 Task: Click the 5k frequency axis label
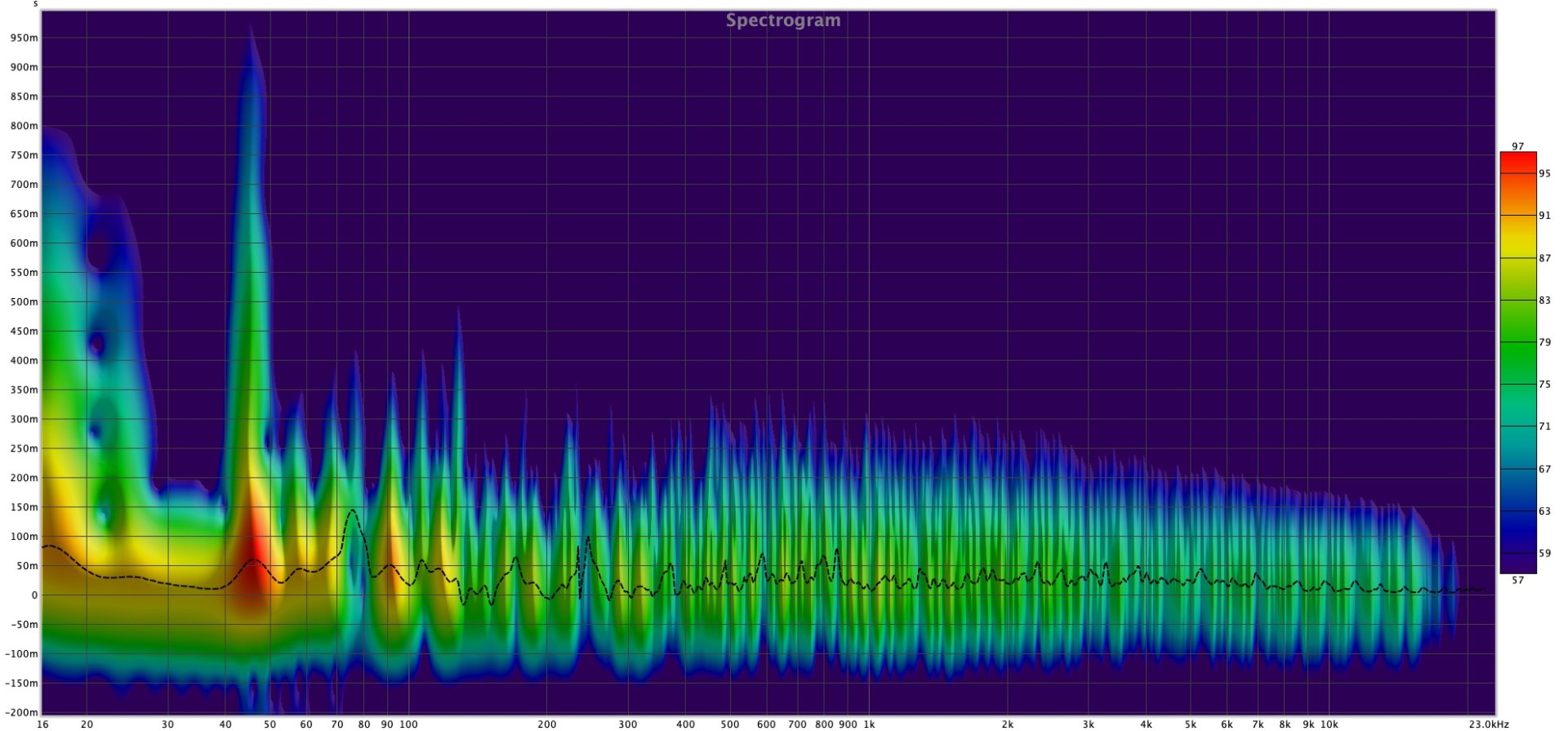pos(1191,724)
